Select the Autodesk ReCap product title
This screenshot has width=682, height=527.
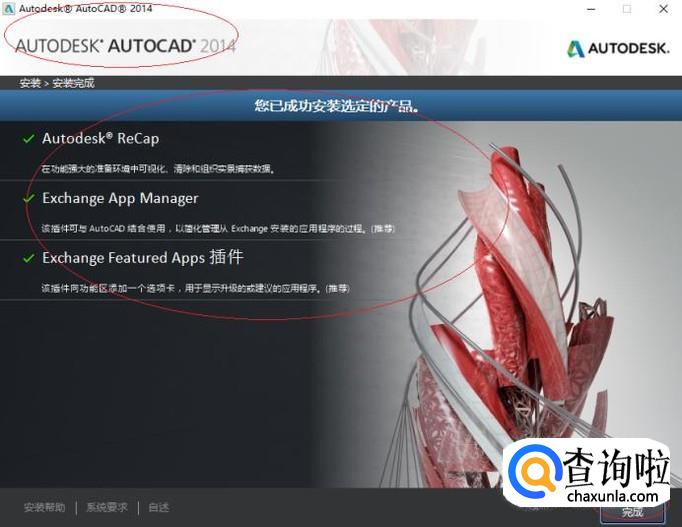[x=100, y=139]
